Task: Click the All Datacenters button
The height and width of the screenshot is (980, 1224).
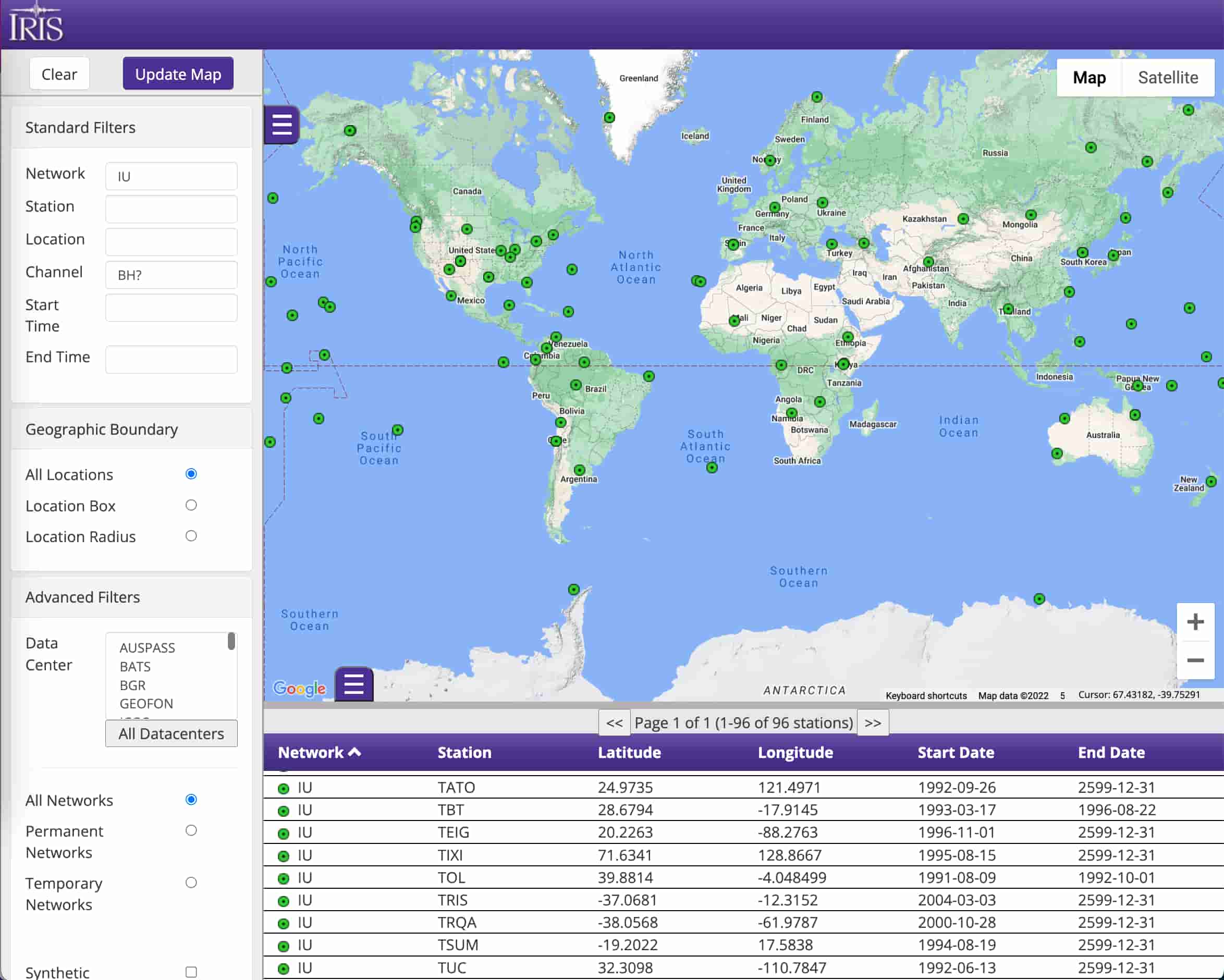Action: [171, 733]
